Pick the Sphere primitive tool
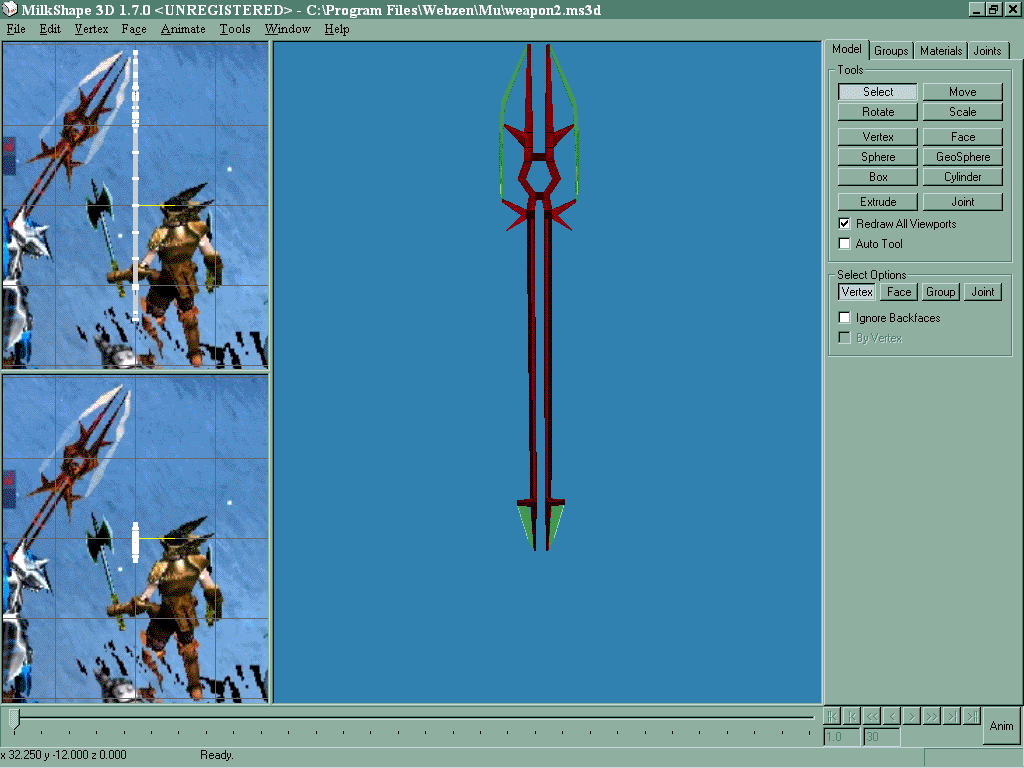The image size is (1024, 768). pyautogui.click(x=878, y=157)
